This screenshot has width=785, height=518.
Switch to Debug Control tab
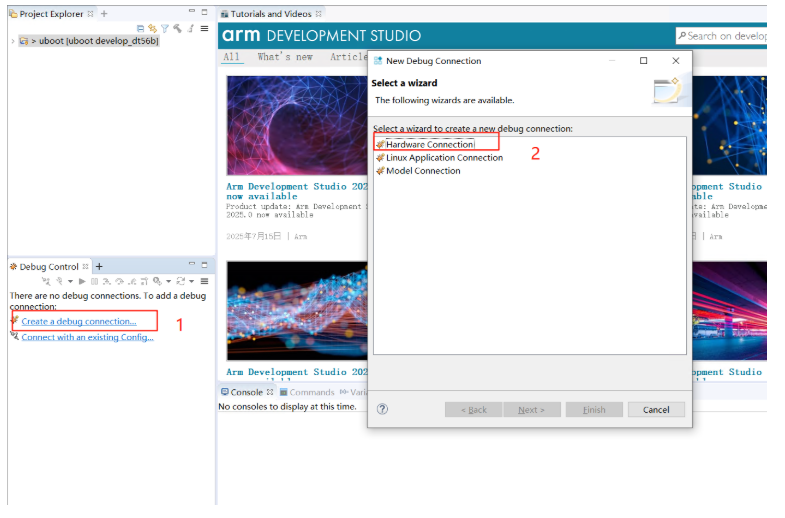tap(49, 267)
